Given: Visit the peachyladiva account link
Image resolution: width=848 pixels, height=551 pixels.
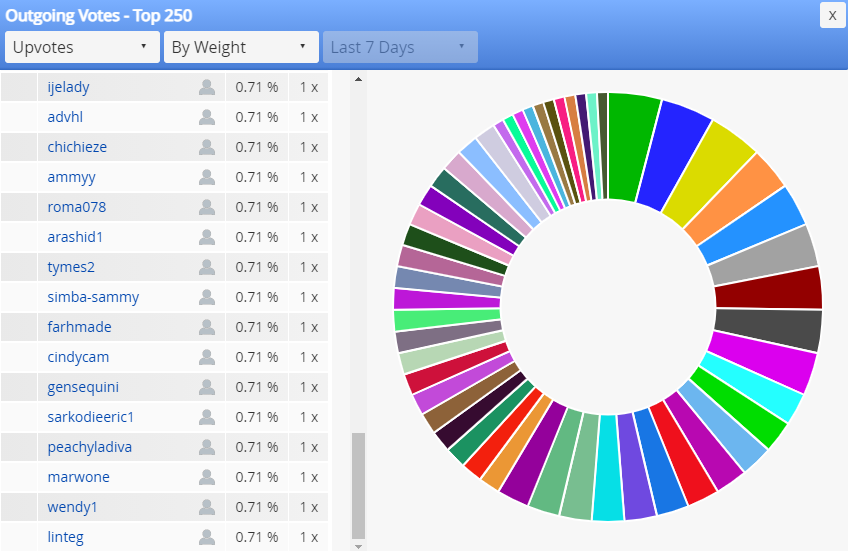Looking at the screenshot, I should [89, 447].
